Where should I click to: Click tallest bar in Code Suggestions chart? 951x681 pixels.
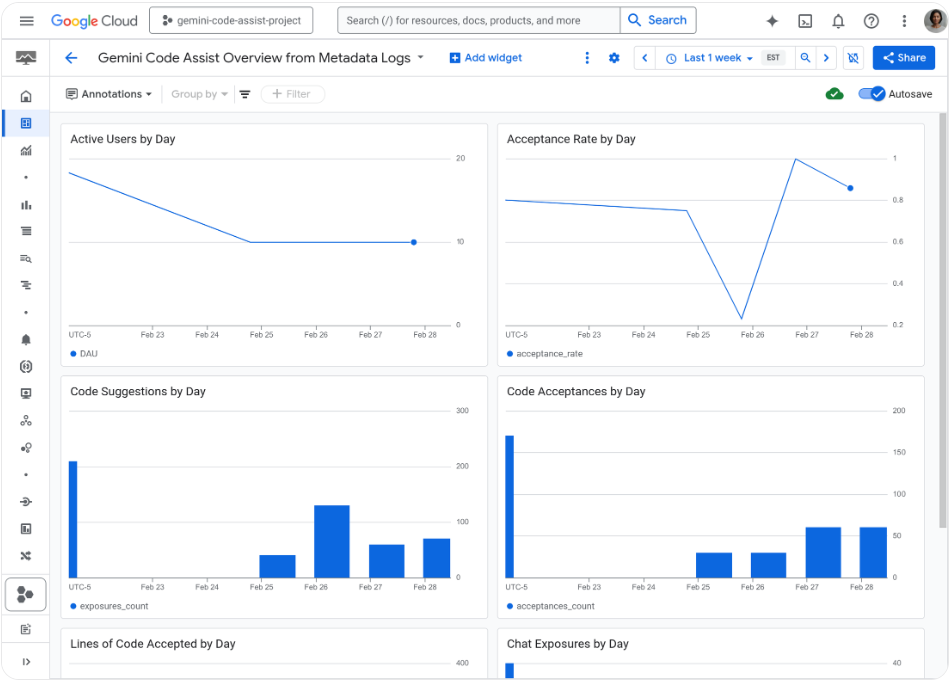click(73, 519)
